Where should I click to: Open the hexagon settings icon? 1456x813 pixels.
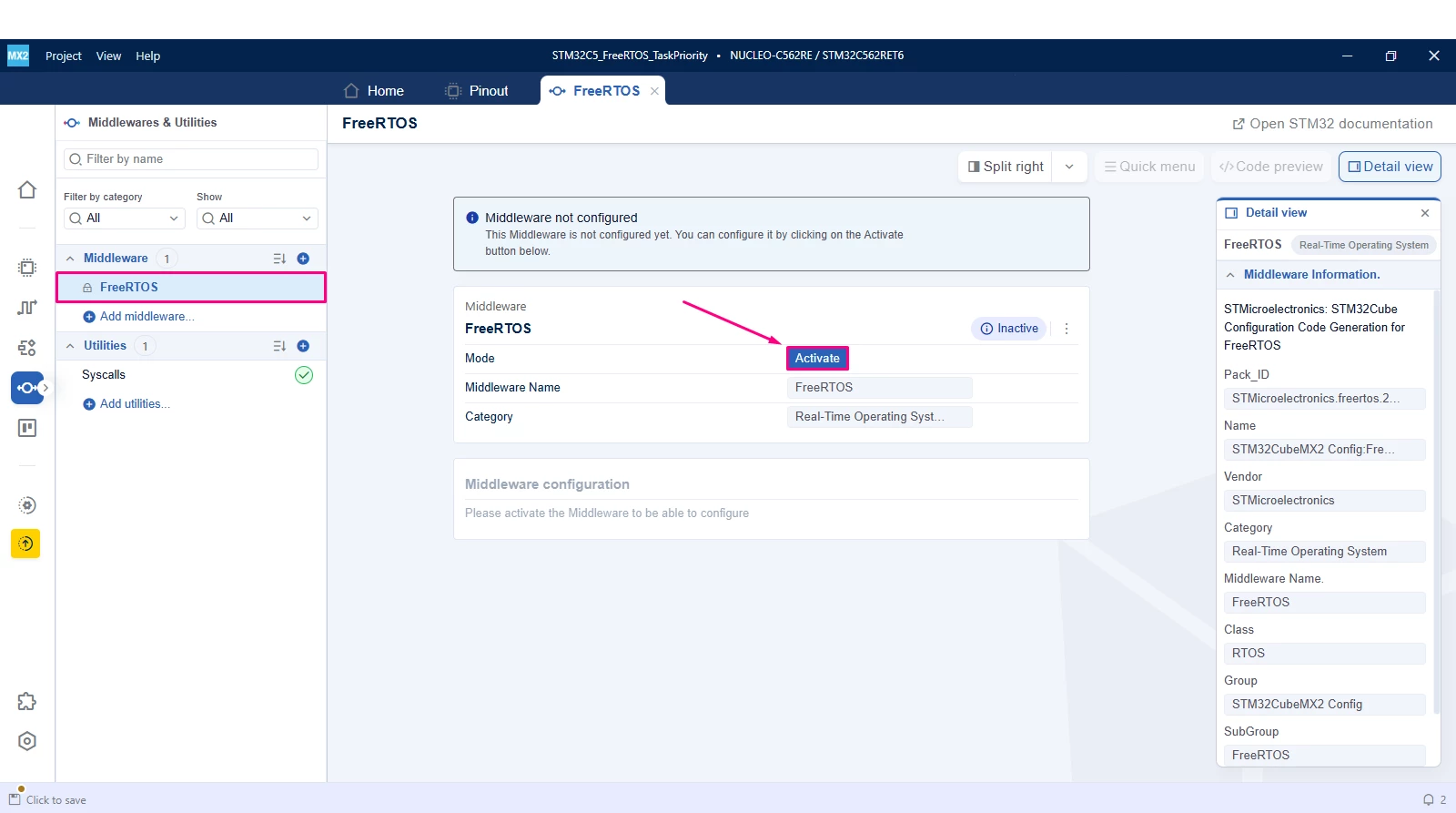click(x=27, y=741)
